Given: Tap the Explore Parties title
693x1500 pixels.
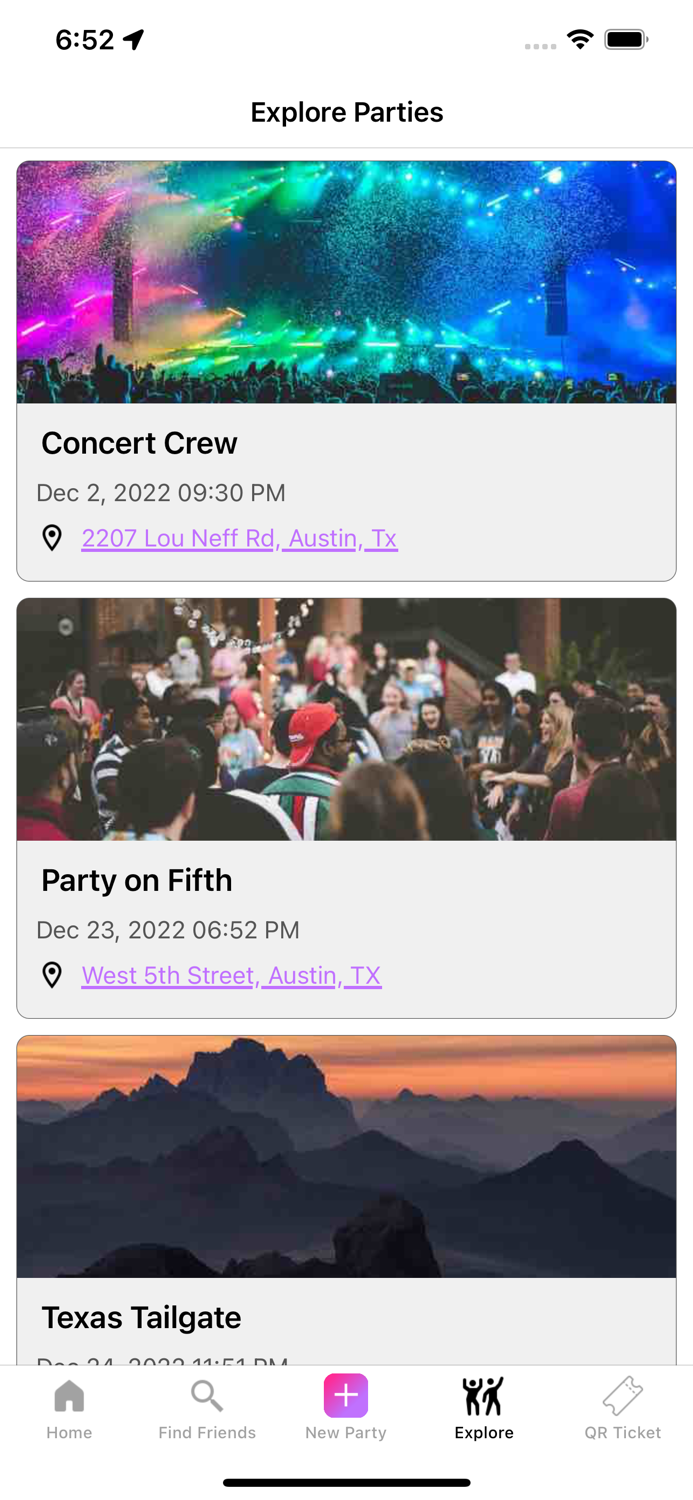Looking at the screenshot, I should (346, 112).
